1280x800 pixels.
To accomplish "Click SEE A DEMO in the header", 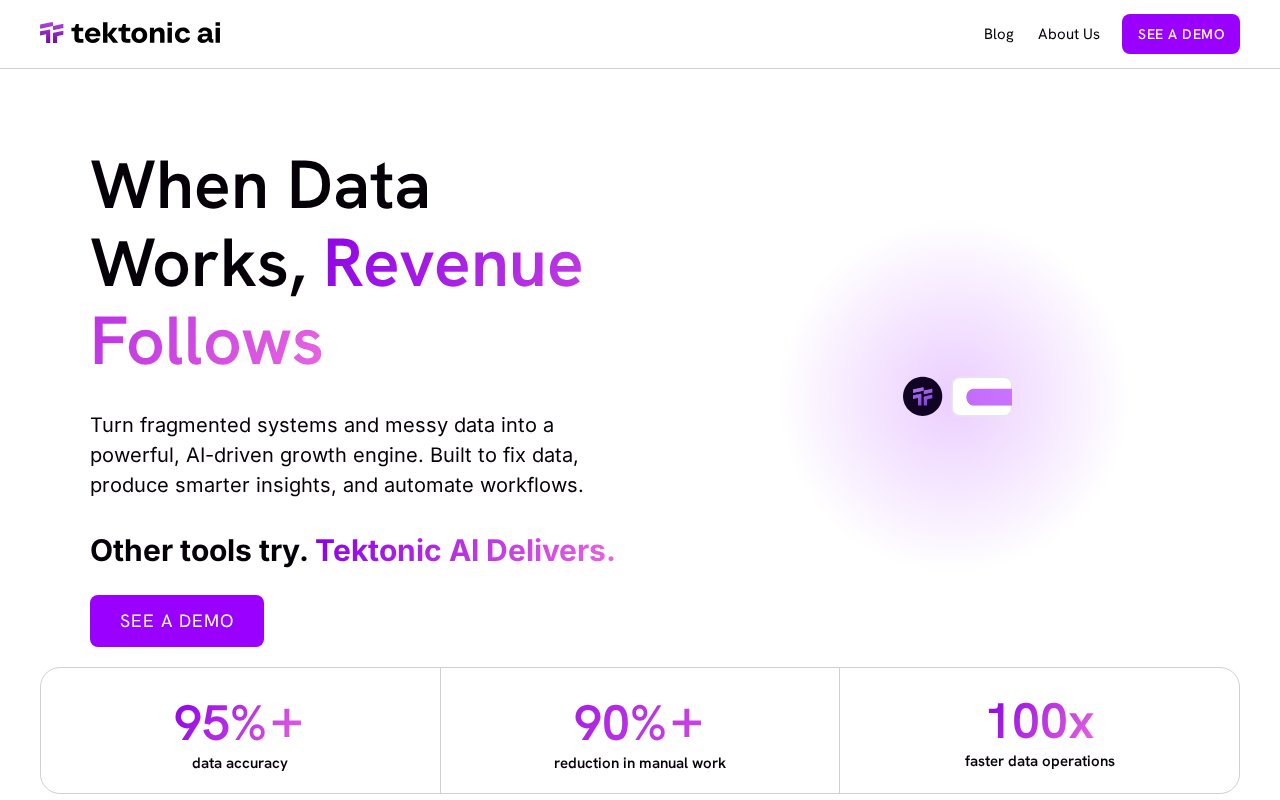I will (x=1181, y=34).
